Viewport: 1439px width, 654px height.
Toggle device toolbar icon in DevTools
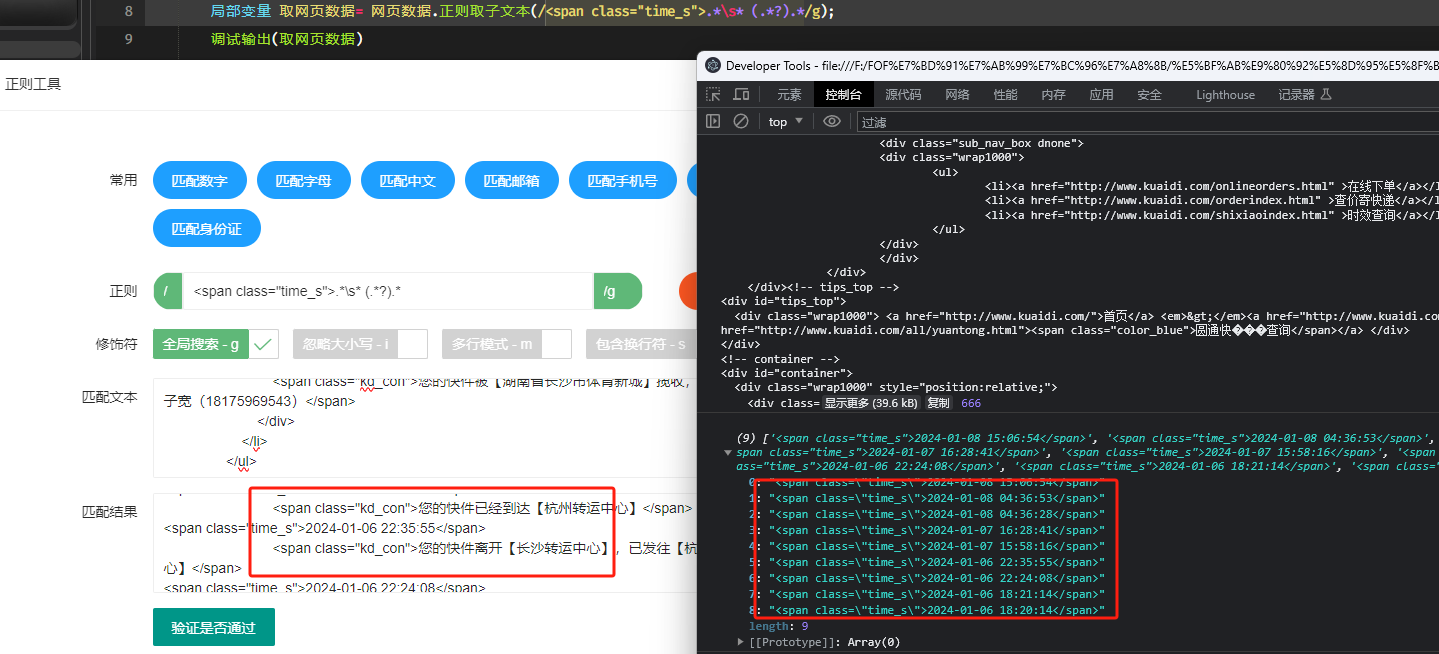(741, 94)
